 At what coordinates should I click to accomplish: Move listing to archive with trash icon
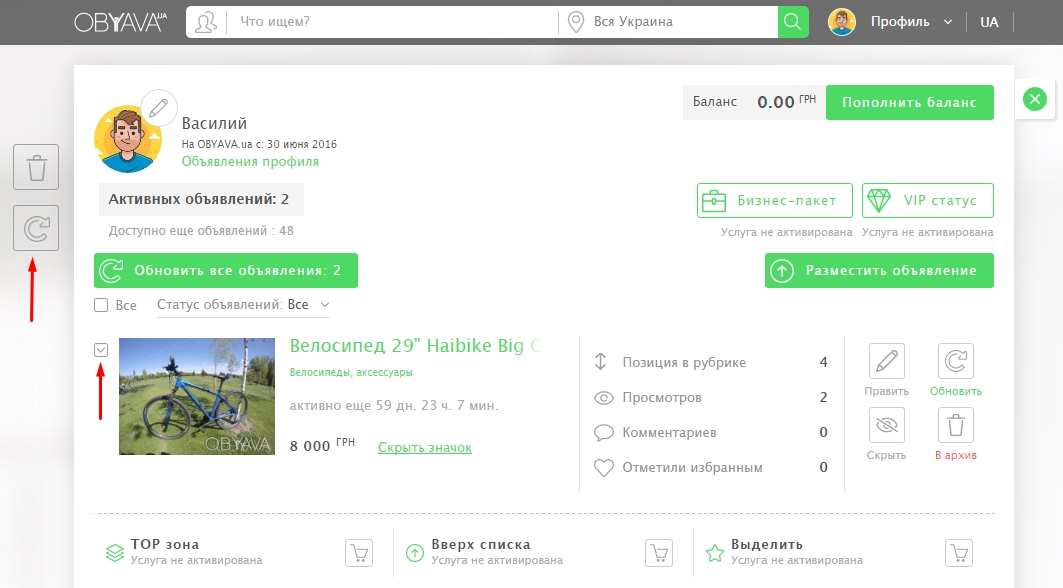(955, 426)
